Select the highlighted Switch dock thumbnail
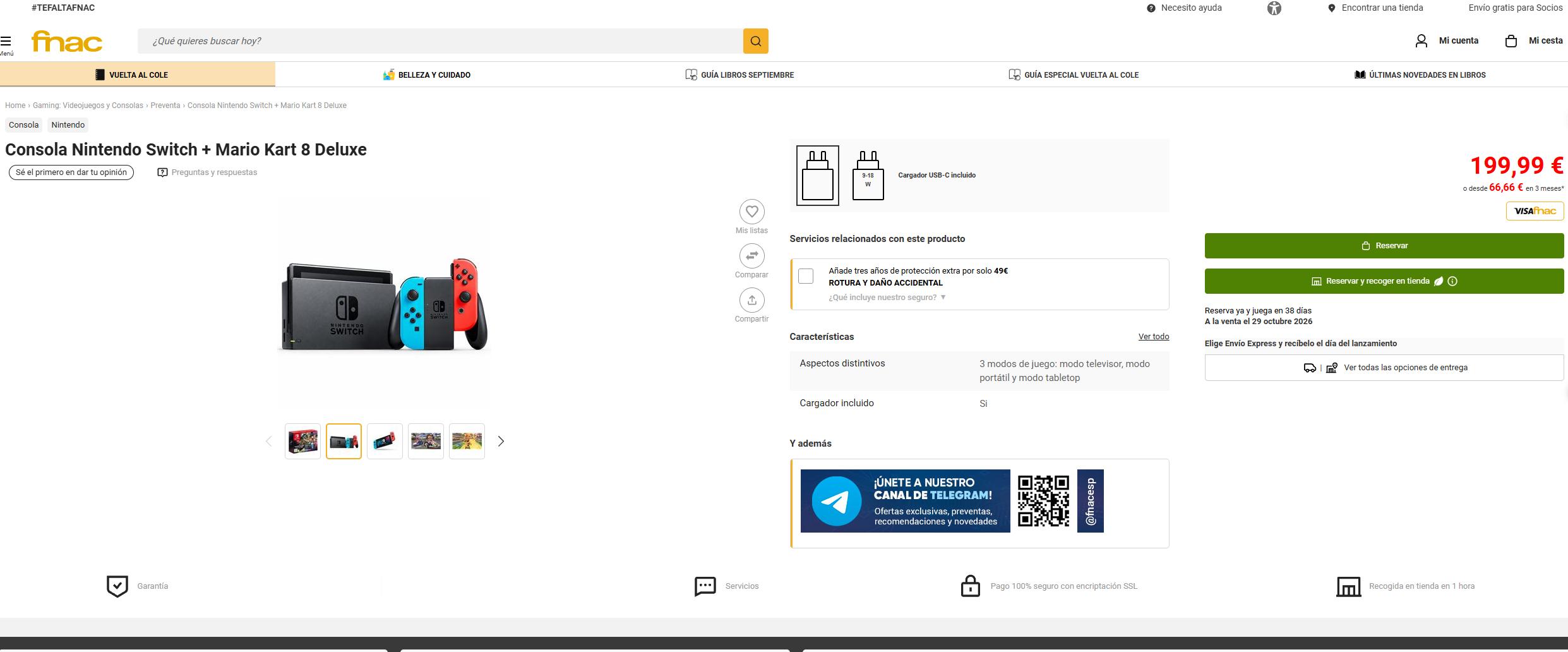Screen dimensions: 1568x652 pyautogui.click(x=344, y=441)
